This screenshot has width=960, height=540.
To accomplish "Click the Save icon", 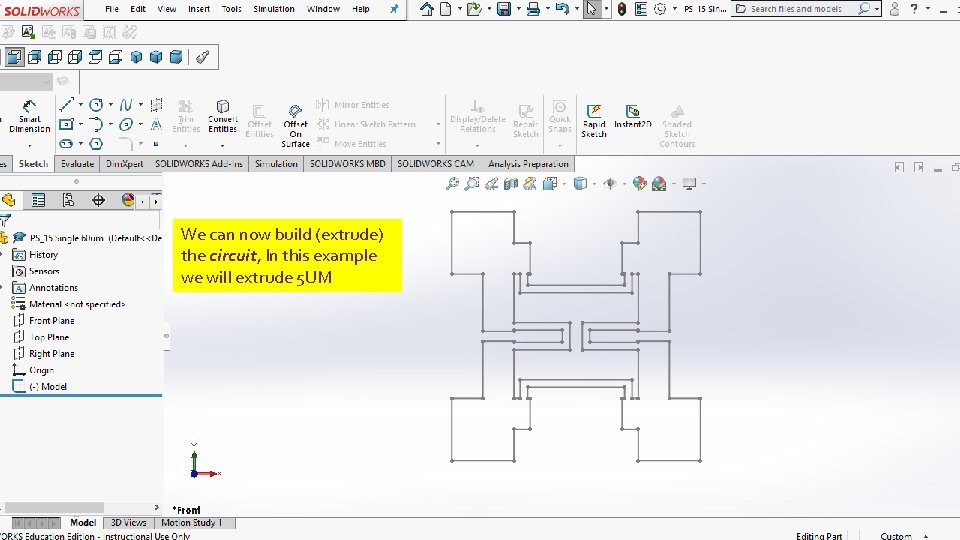I will click(x=504, y=9).
